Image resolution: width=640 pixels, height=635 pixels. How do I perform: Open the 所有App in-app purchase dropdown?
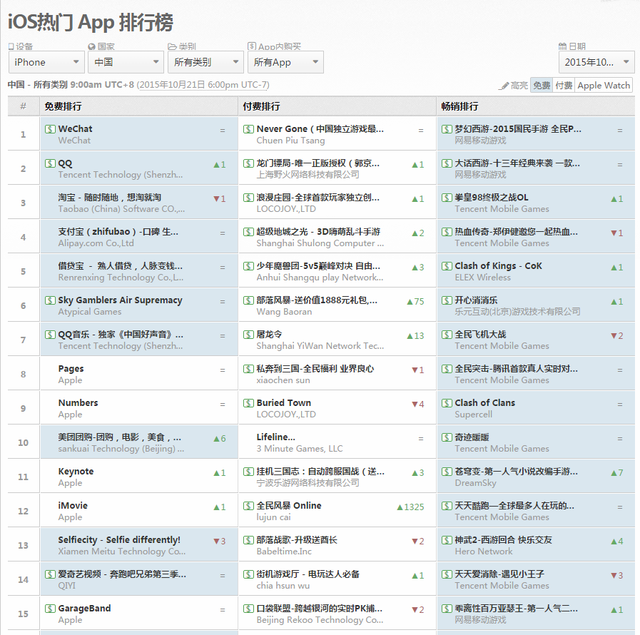[x=285, y=62]
